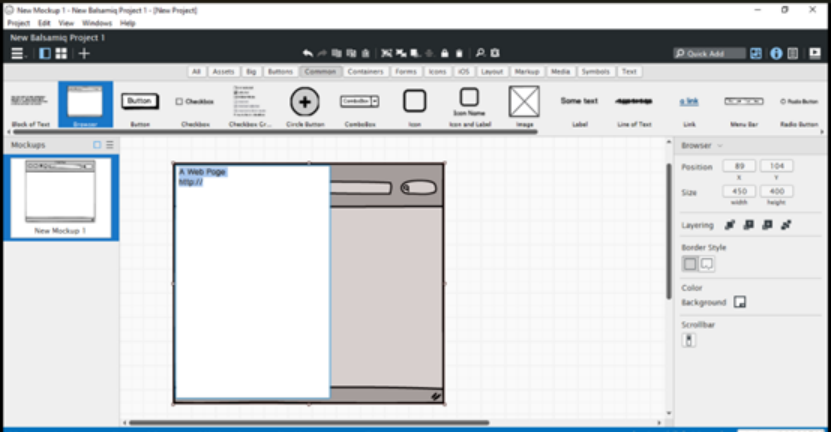Pick the Icon and Label control
Image resolution: width=831 pixels, height=432 pixels.
470,105
